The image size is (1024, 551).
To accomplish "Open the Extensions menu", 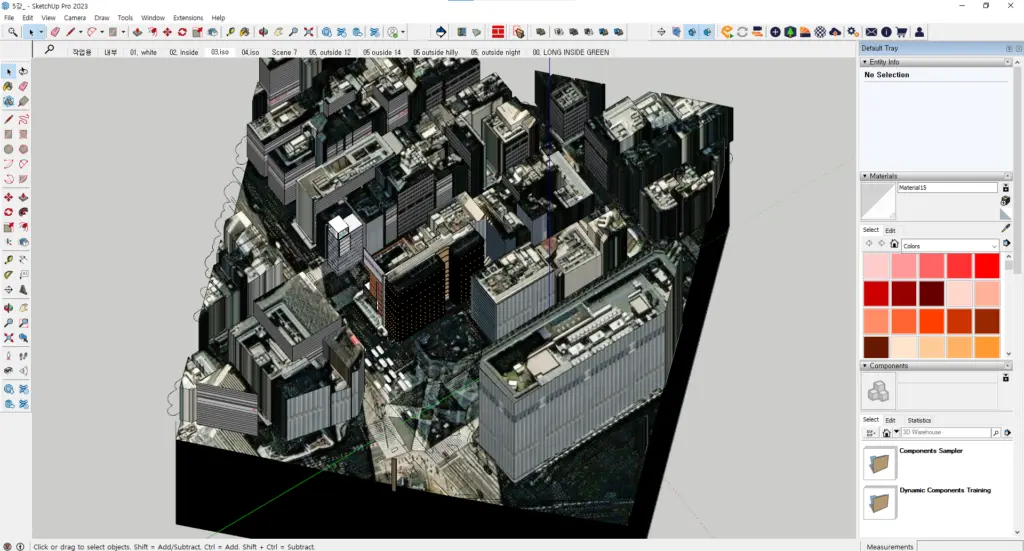I will pos(188,18).
